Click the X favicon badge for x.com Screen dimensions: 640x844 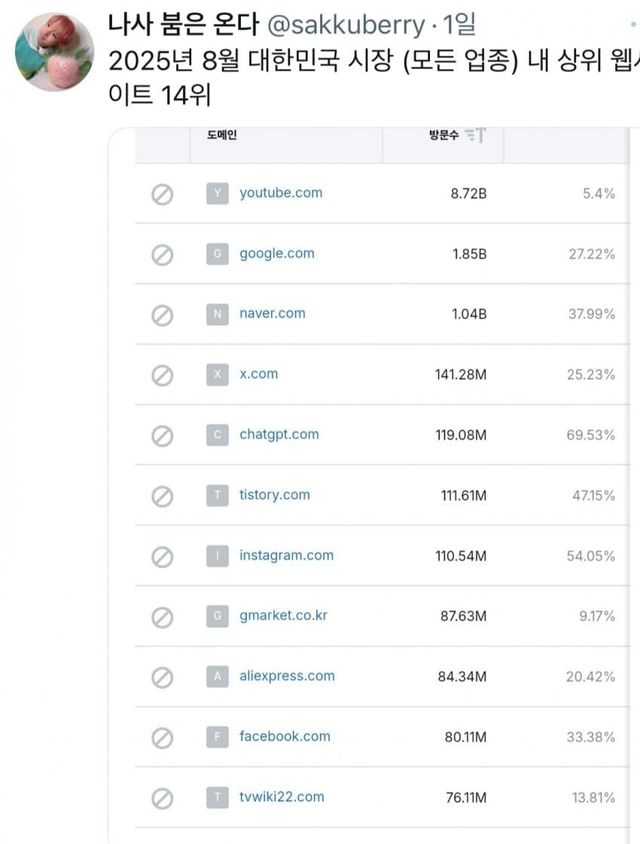217,375
